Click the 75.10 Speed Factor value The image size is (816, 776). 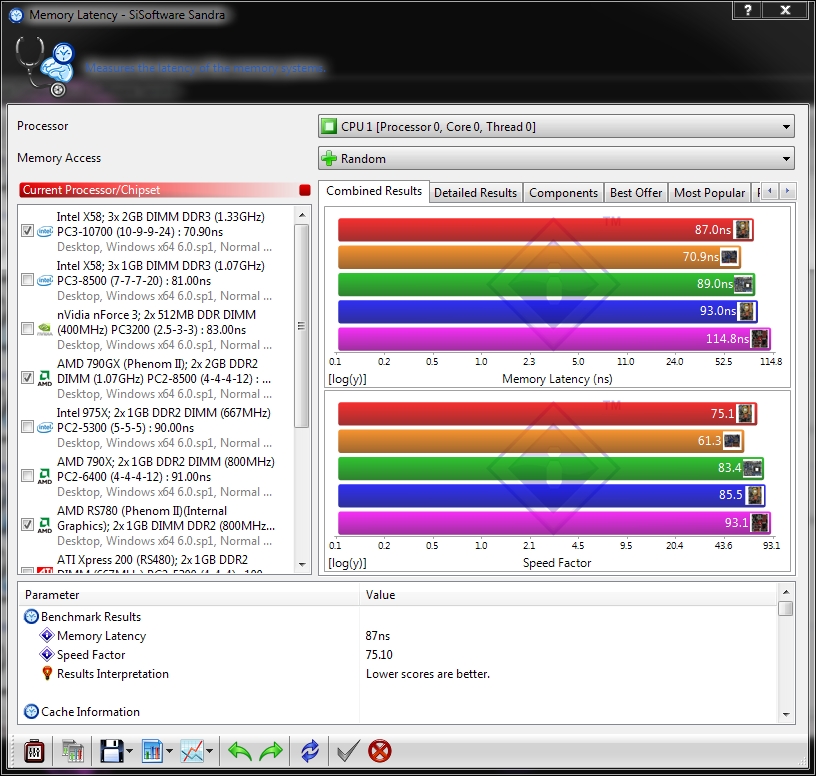[x=379, y=654]
